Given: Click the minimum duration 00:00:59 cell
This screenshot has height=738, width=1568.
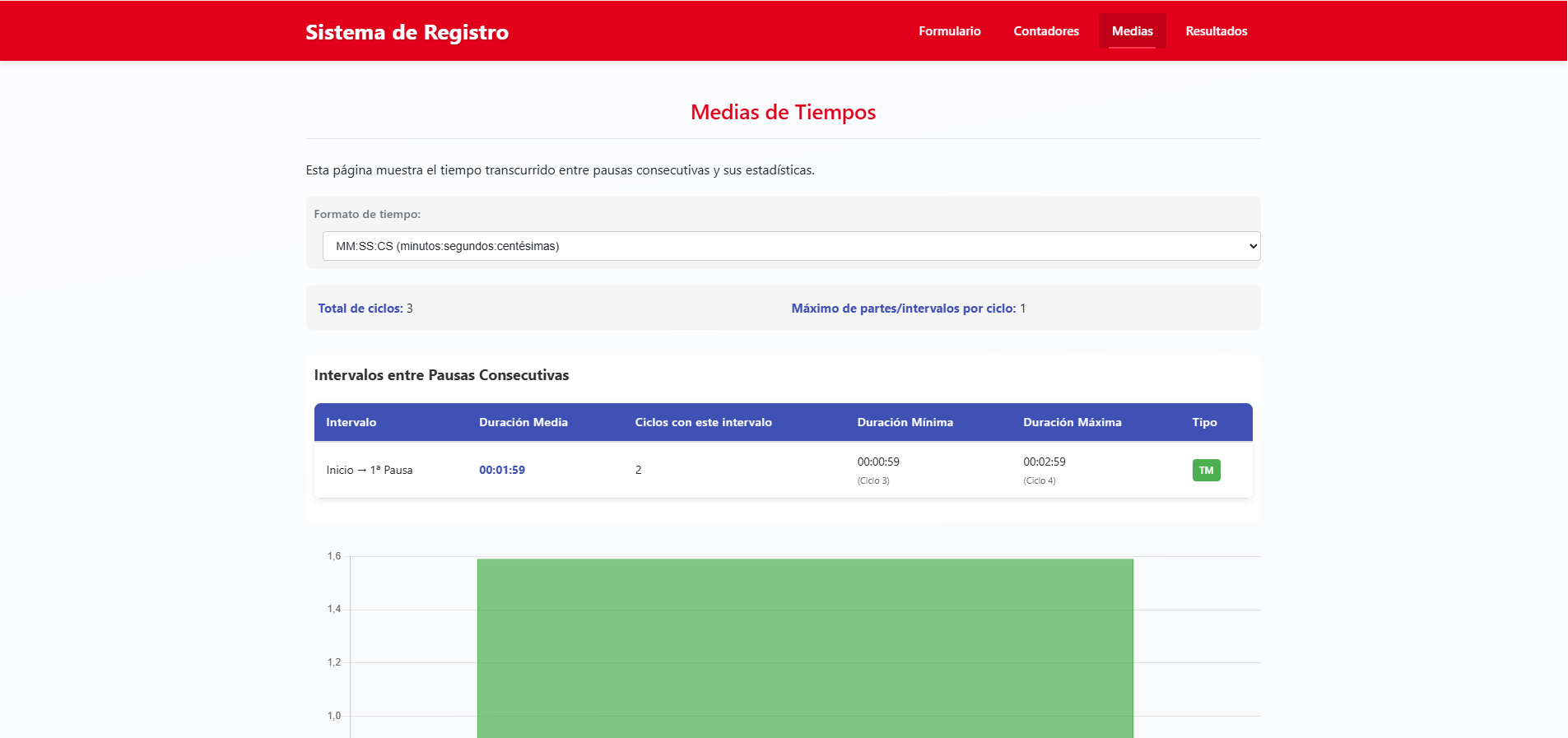Looking at the screenshot, I should (x=878, y=462).
